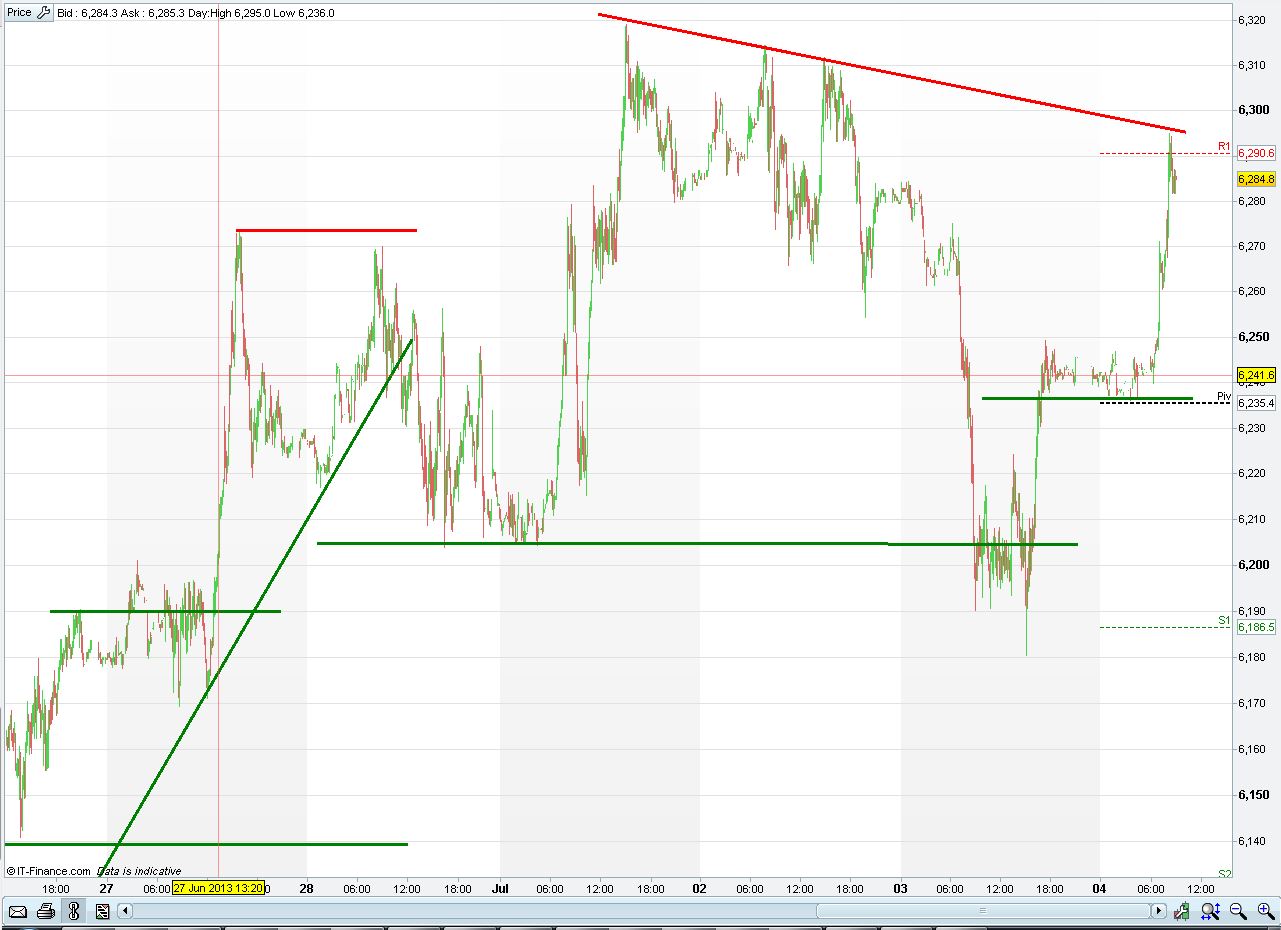
Task: Click the envelope email chart icon
Action: [x=17, y=911]
